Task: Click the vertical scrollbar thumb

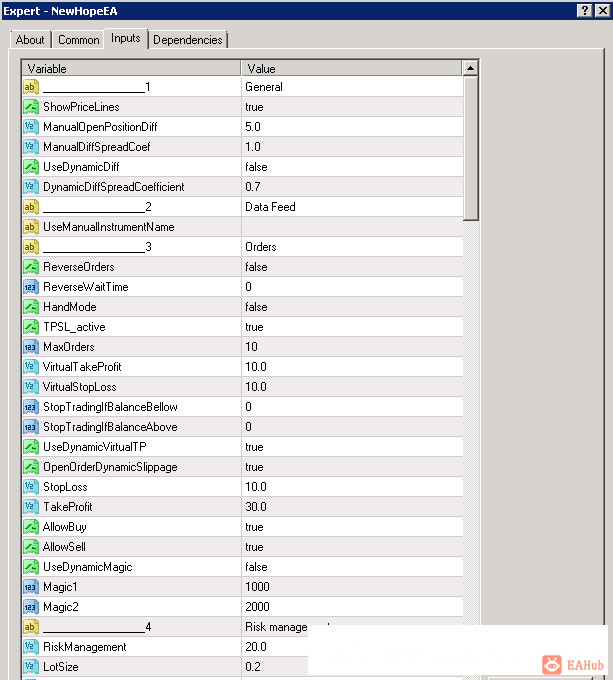Action: pos(470,148)
